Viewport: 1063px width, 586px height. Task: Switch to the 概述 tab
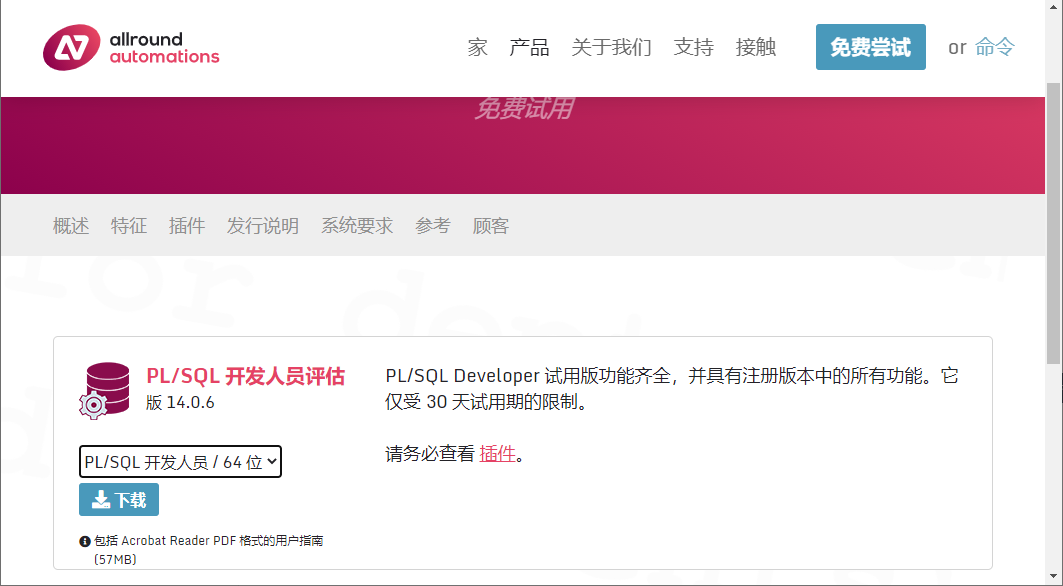[x=71, y=225]
